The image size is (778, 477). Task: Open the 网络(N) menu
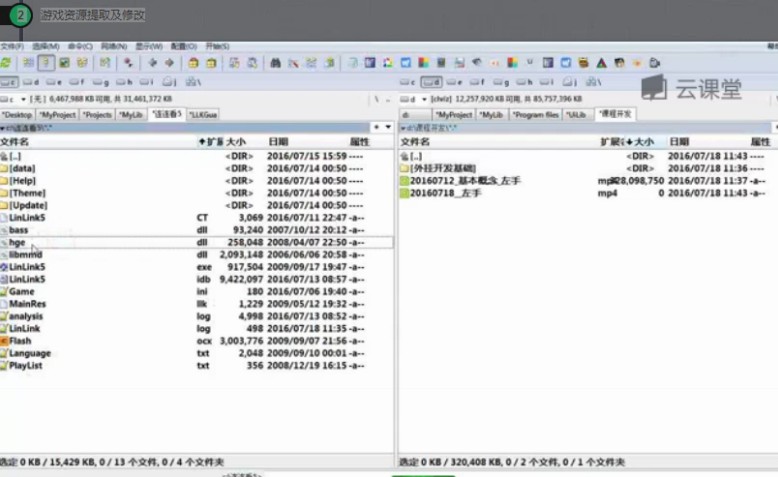[114, 46]
